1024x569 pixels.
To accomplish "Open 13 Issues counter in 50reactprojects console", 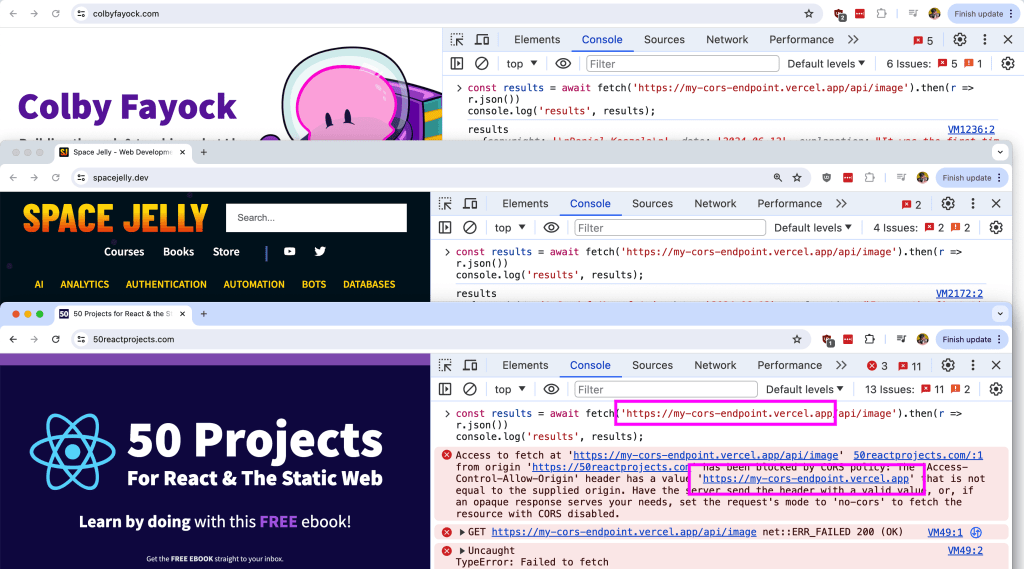I will pos(918,389).
